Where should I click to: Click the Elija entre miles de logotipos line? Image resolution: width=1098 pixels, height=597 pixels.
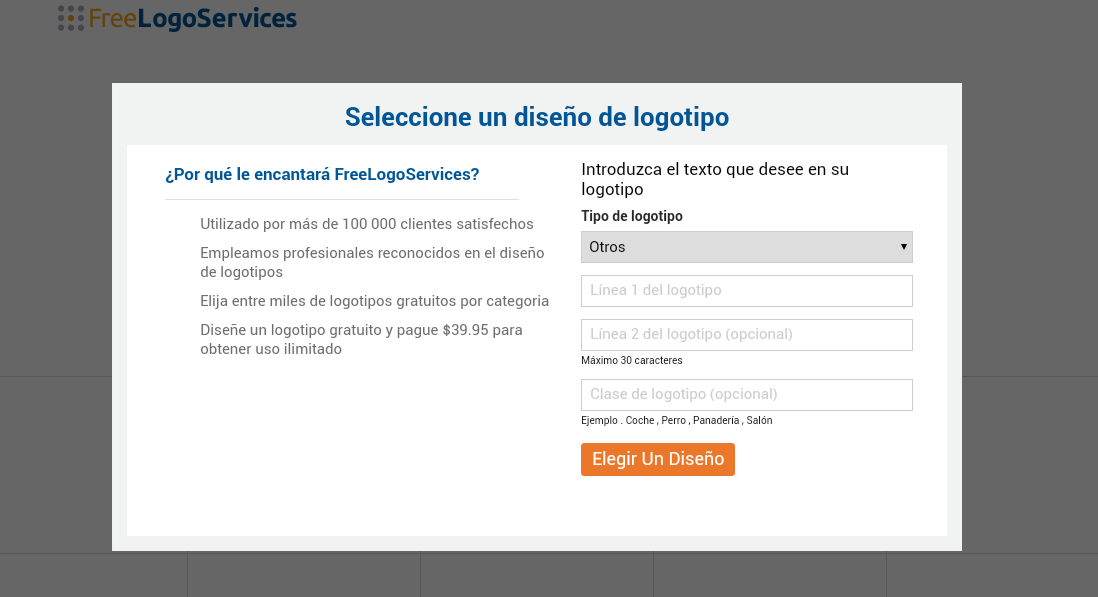click(x=375, y=301)
